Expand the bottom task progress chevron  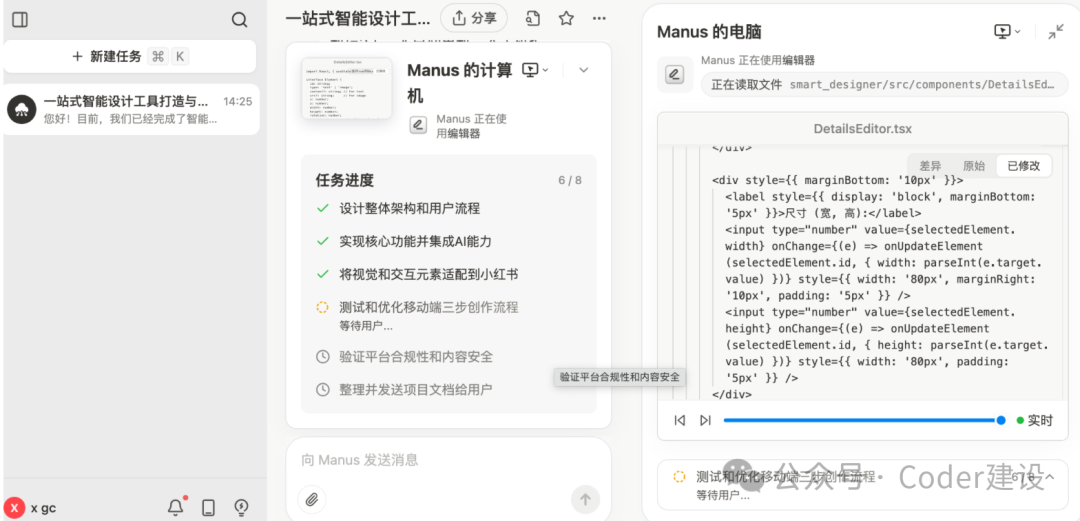point(1050,476)
